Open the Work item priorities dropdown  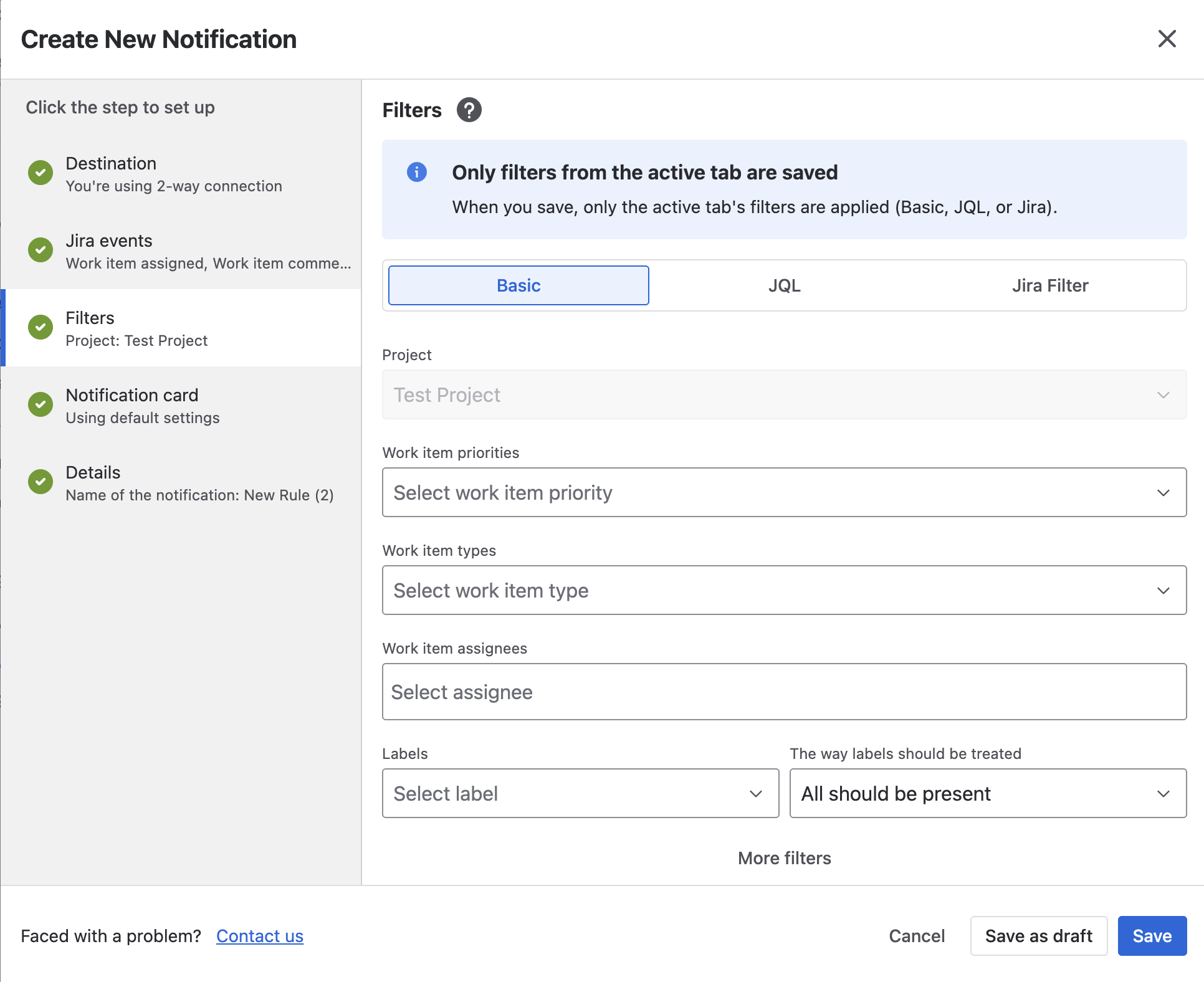784,492
